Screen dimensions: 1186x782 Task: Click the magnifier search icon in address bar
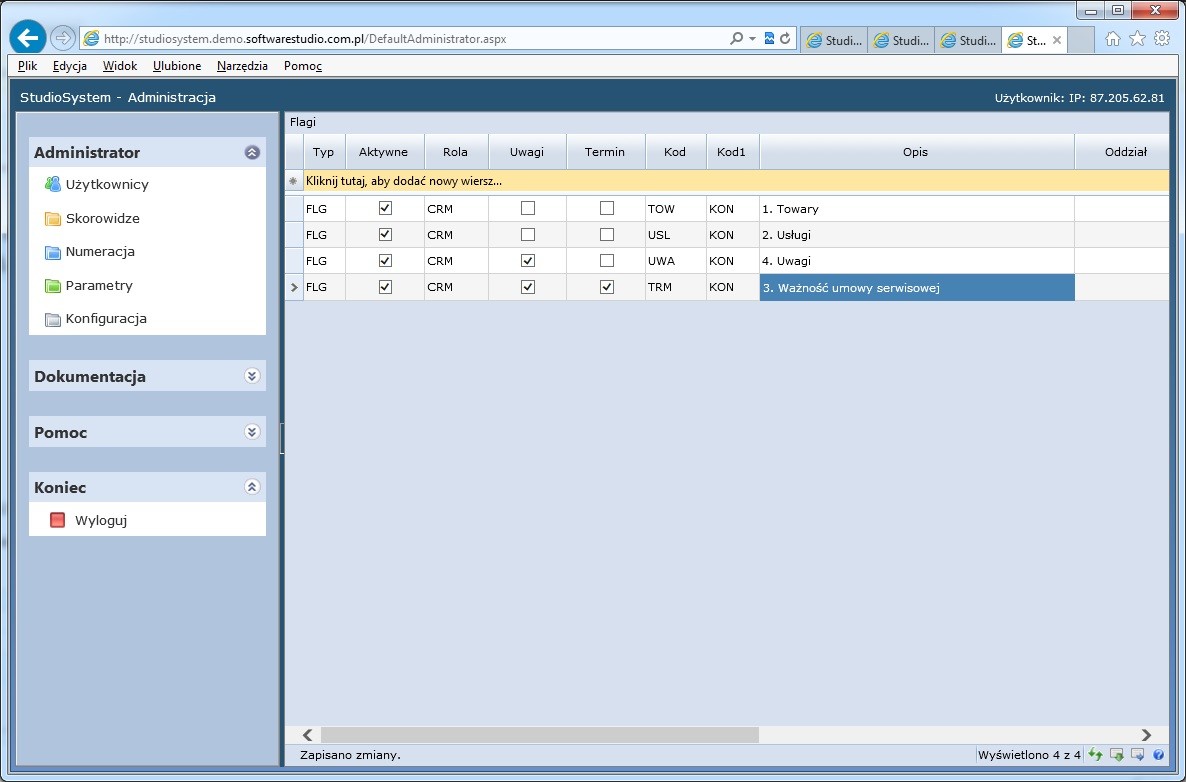point(736,39)
